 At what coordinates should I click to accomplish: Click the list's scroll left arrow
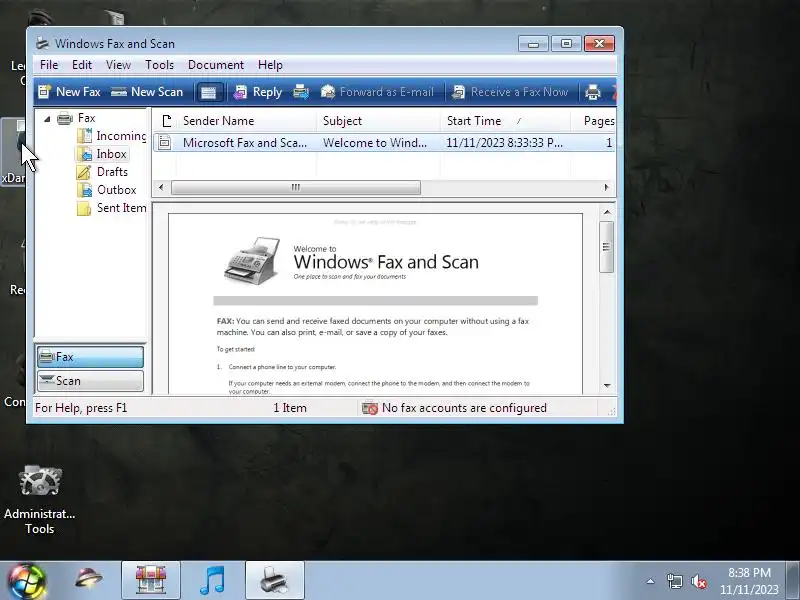(161, 187)
